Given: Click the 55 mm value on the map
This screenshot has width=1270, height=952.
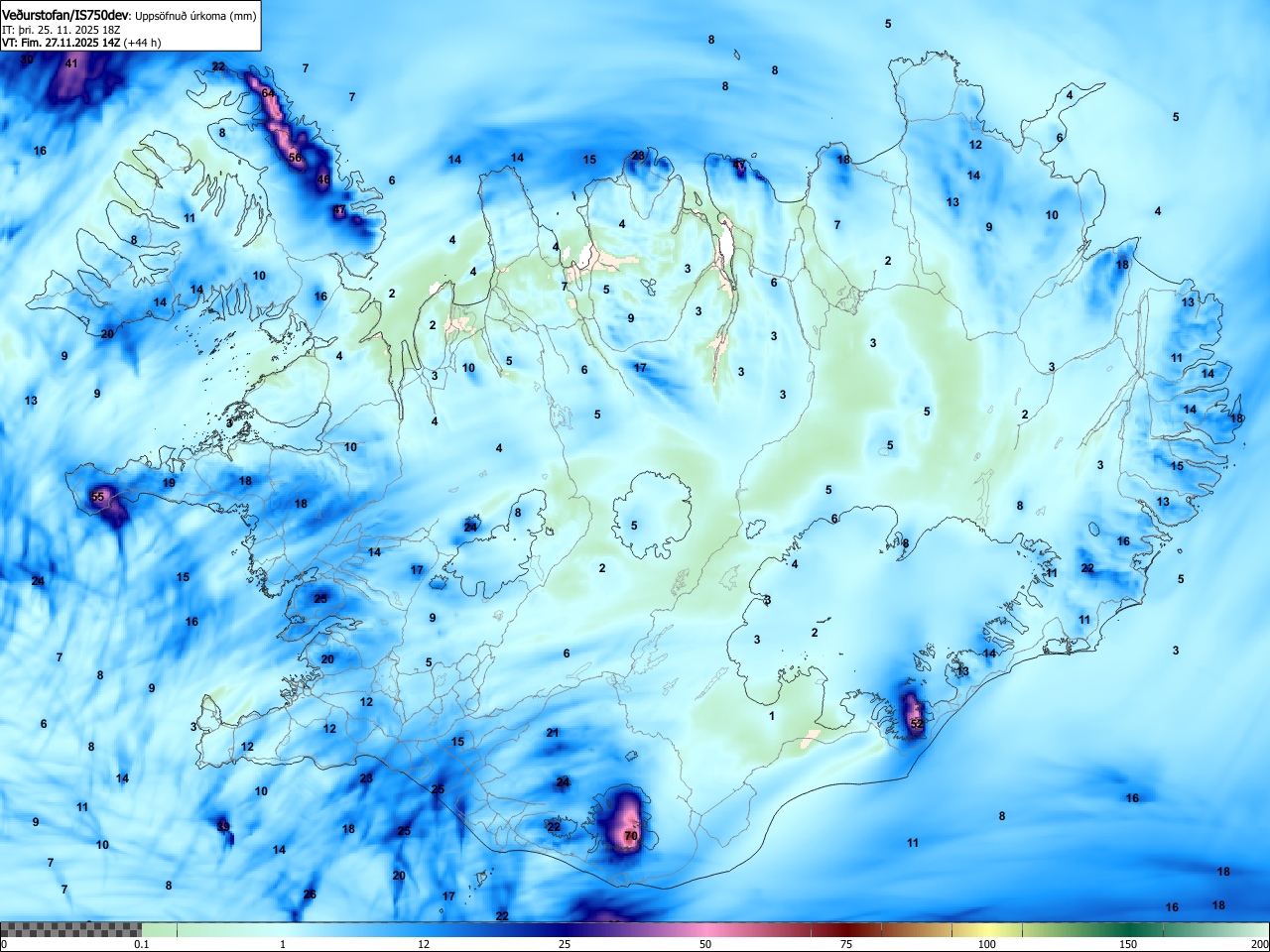Looking at the screenshot, I should coord(97,497).
